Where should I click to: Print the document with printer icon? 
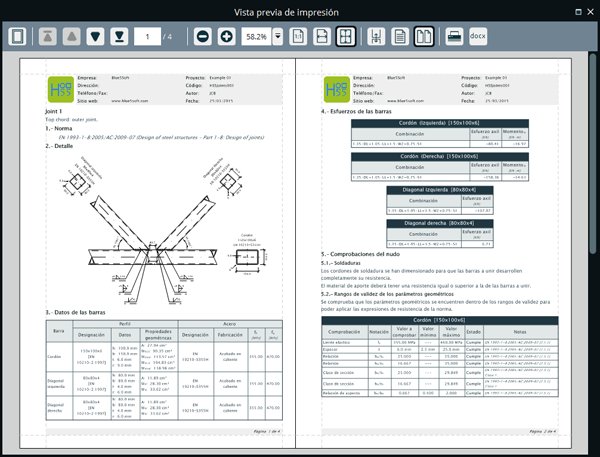click(454, 36)
